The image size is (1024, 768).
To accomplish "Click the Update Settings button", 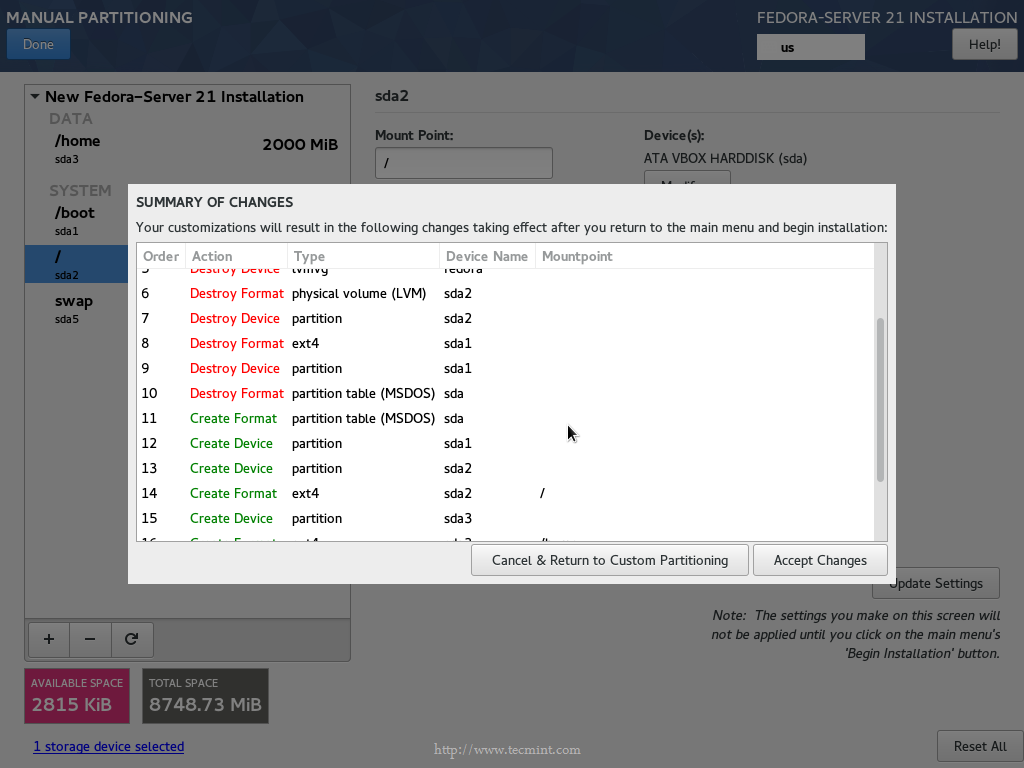I will coord(936,583).
